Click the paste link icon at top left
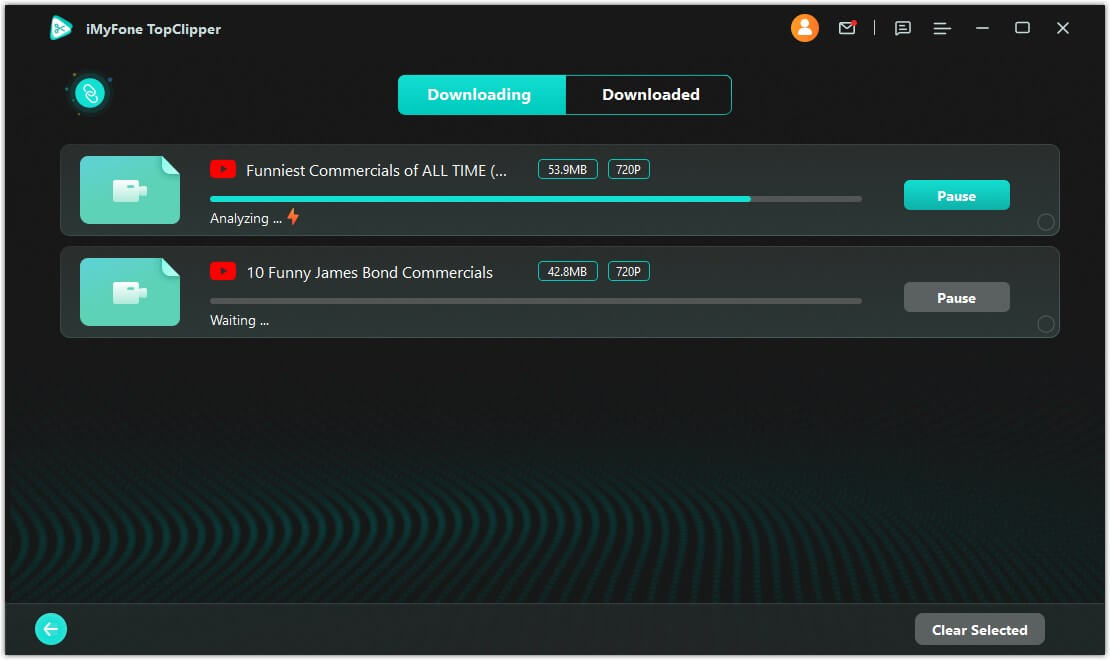This screenshot has height=660, width=1110. coord(90,94)
